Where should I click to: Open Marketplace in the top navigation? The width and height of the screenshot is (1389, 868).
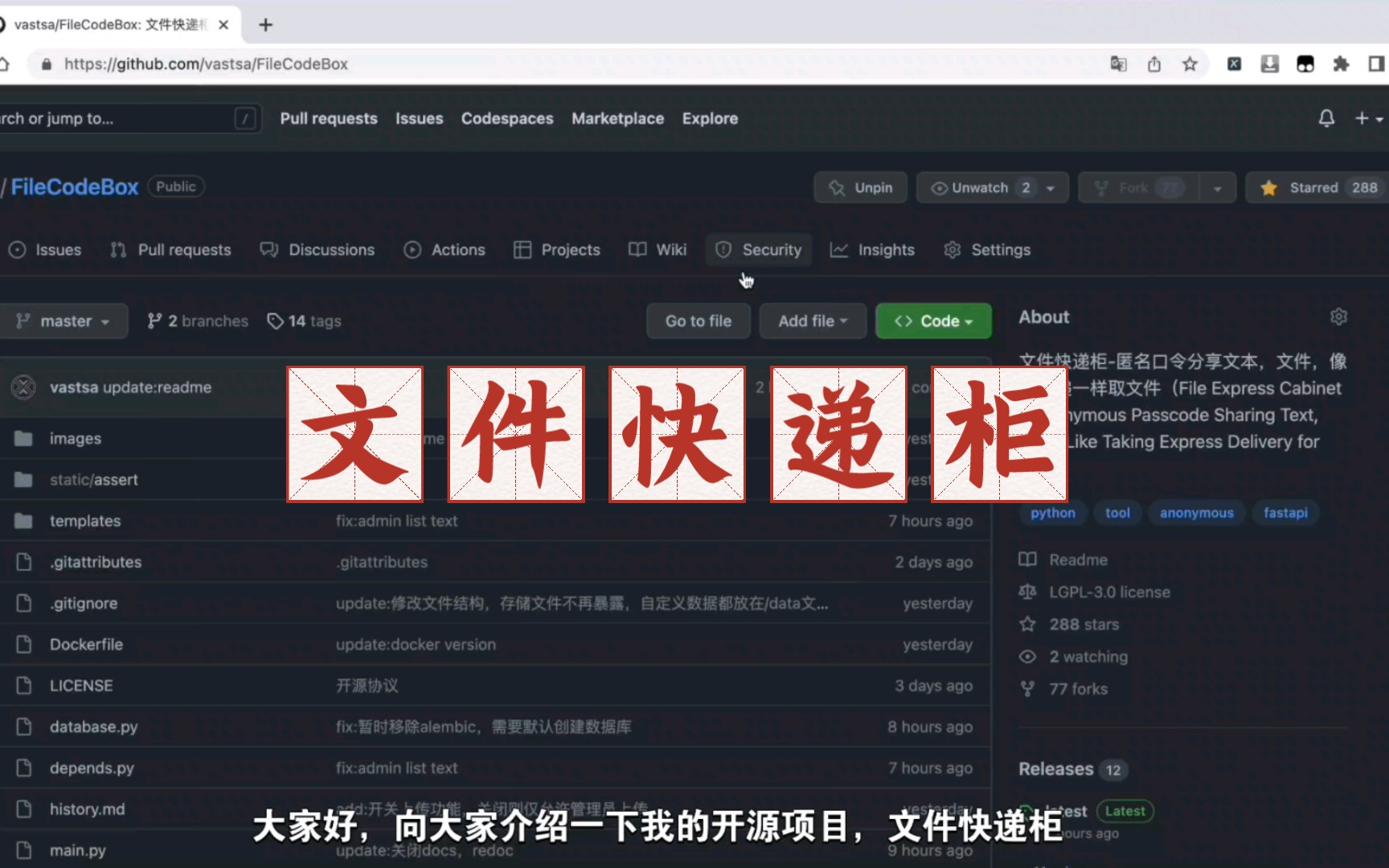(x=617, y=118)
